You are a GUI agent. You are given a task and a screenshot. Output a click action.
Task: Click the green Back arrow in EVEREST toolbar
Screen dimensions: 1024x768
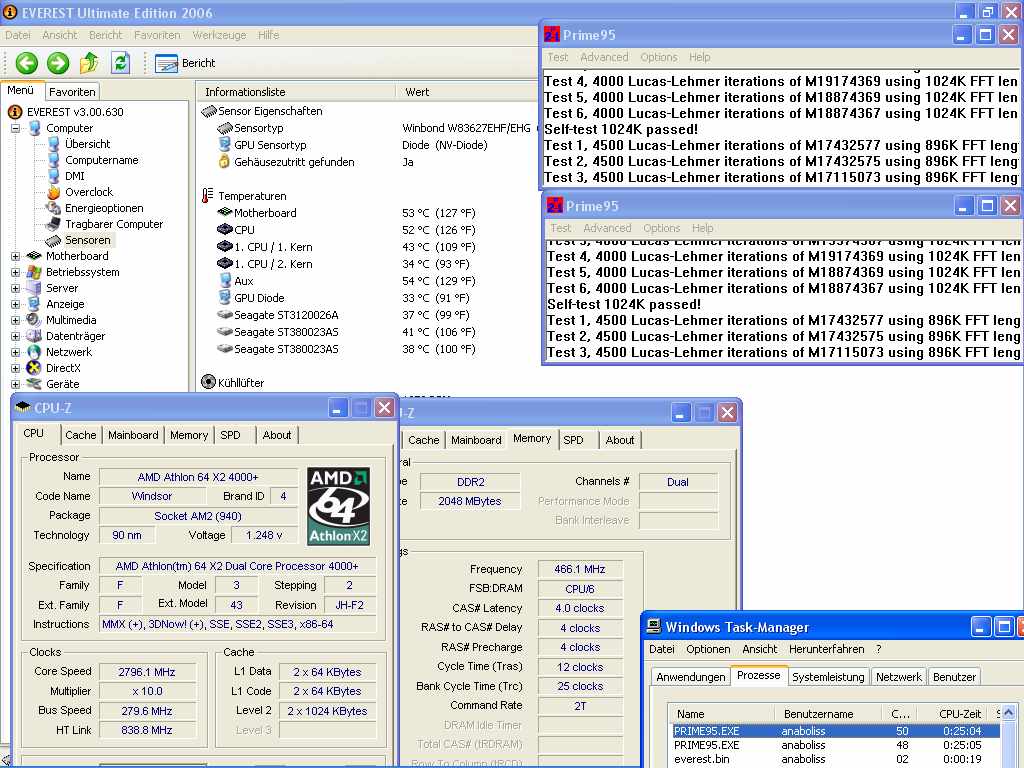(27, 63)
